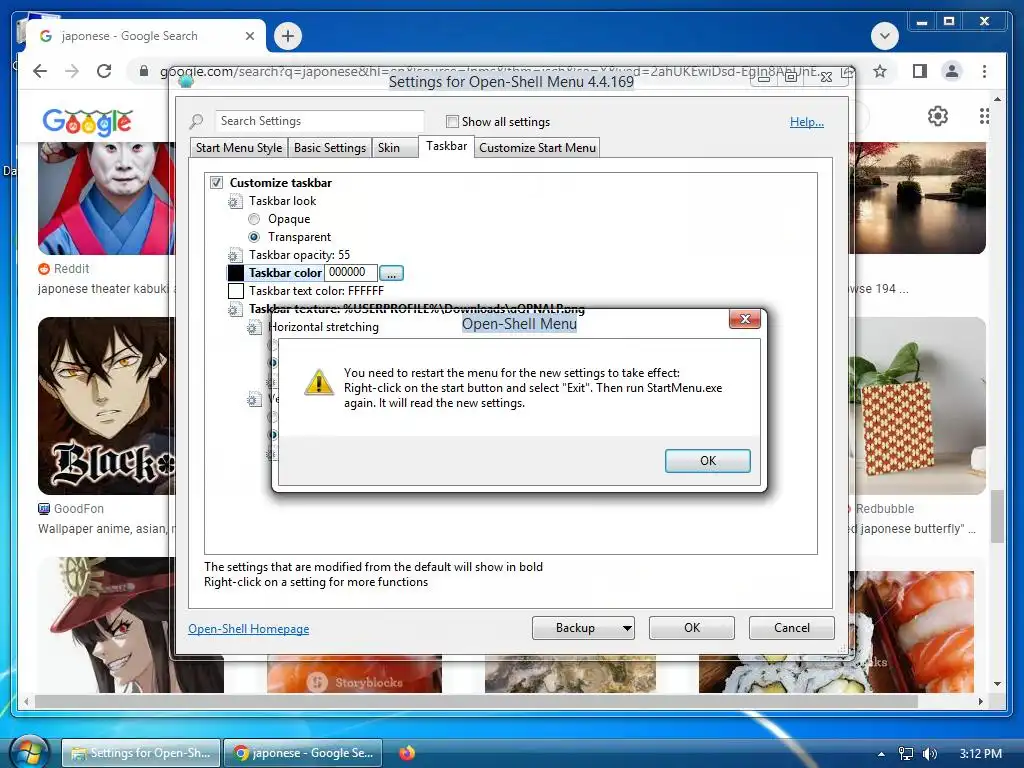Switch to the Basic Settings tab
1024x768 pixels.
pos(330,148)
